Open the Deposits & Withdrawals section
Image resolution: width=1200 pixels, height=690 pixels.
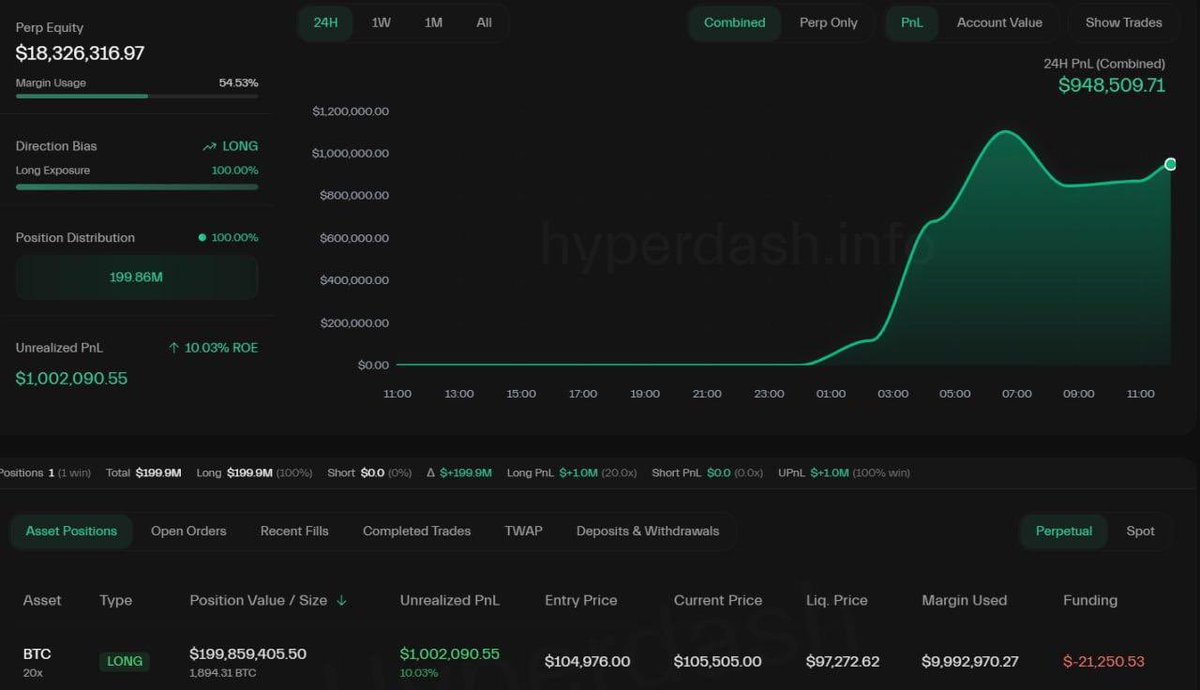pos(648,531)
